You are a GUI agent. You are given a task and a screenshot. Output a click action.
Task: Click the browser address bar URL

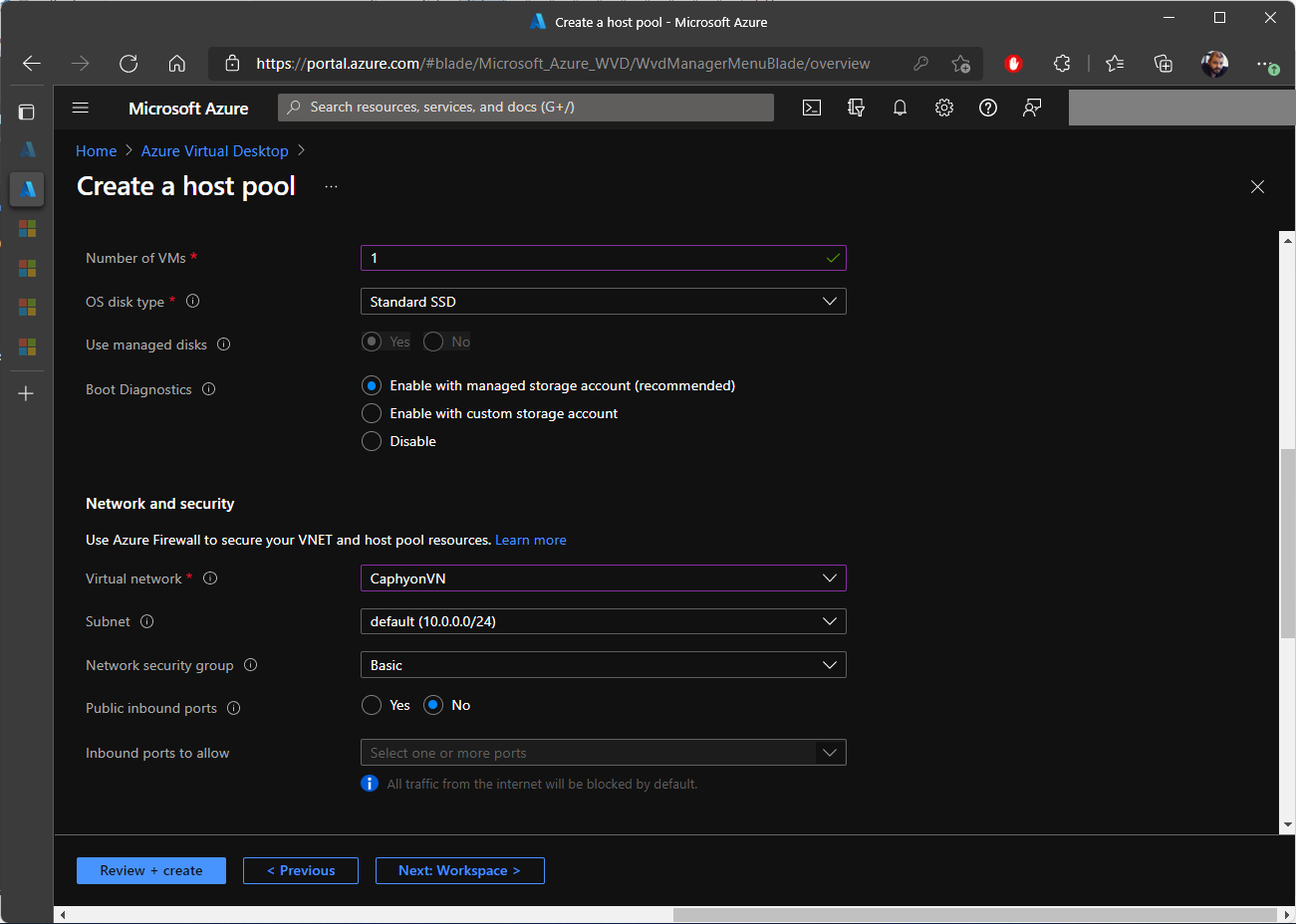tap(563, 64)
